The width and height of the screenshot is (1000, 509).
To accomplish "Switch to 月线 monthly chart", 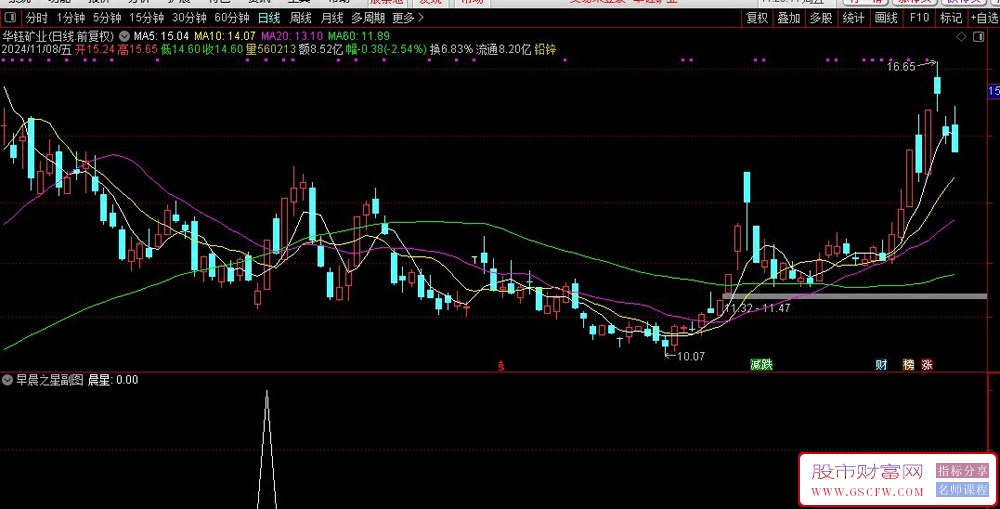I will pyautogui.click(x=332, y=18).
